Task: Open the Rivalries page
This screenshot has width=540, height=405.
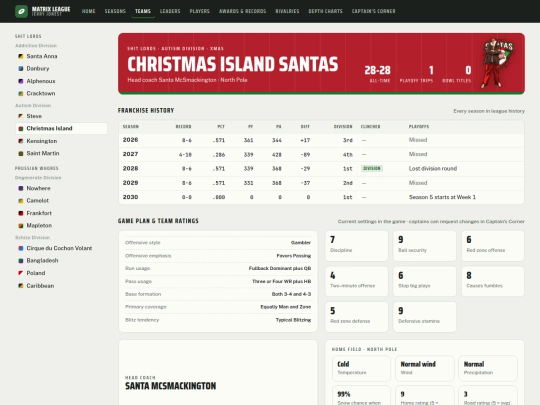Action: (x=287, y=11)
